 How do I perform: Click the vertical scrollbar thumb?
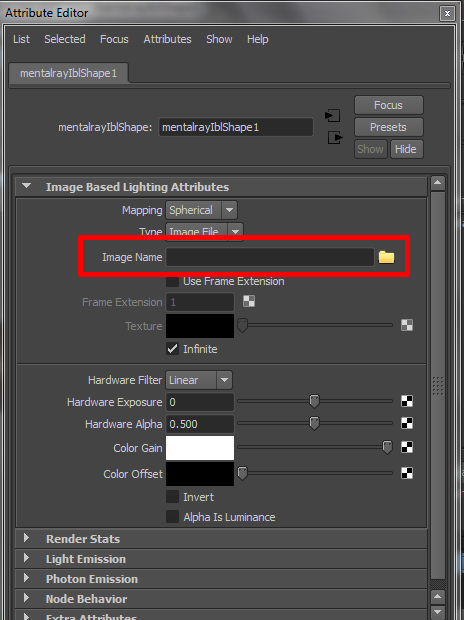pos(437,386)
